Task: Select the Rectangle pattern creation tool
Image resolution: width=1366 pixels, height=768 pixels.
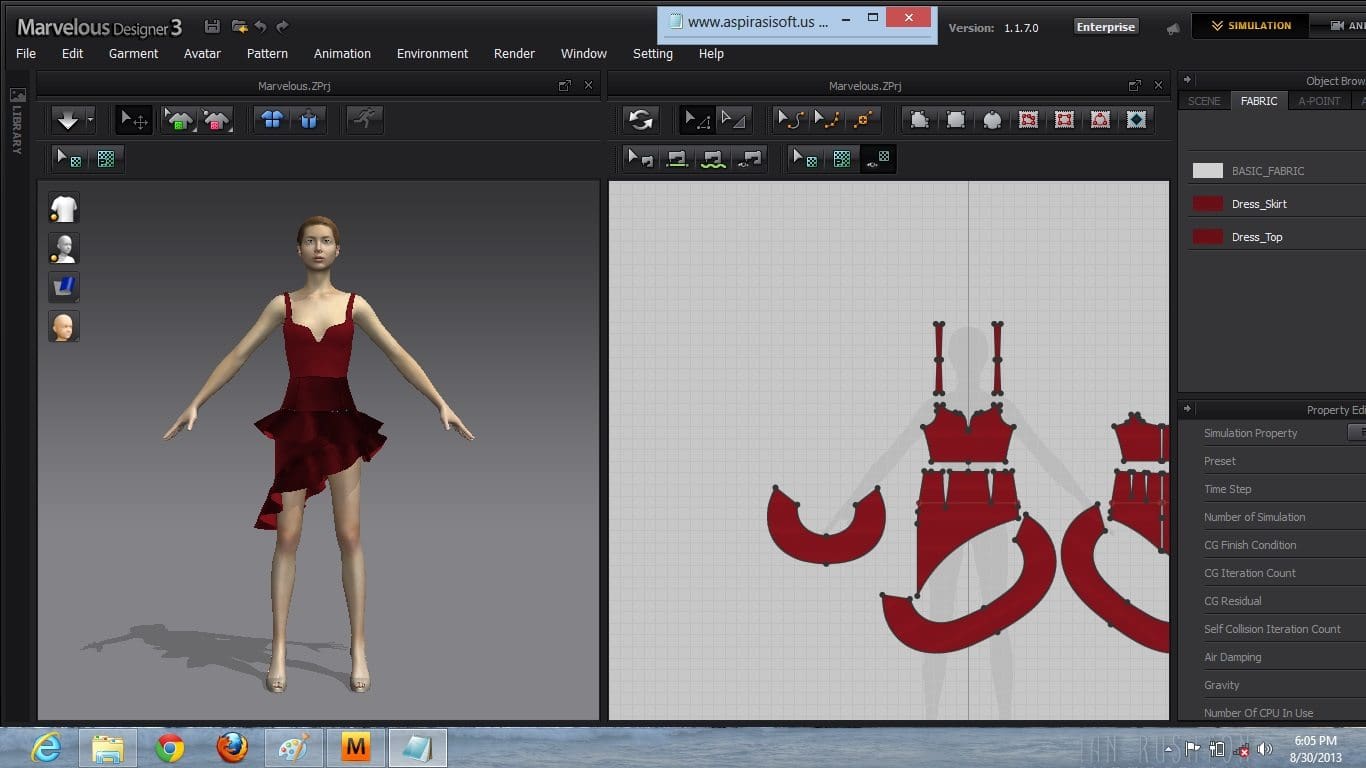Action: pos(956,120)
